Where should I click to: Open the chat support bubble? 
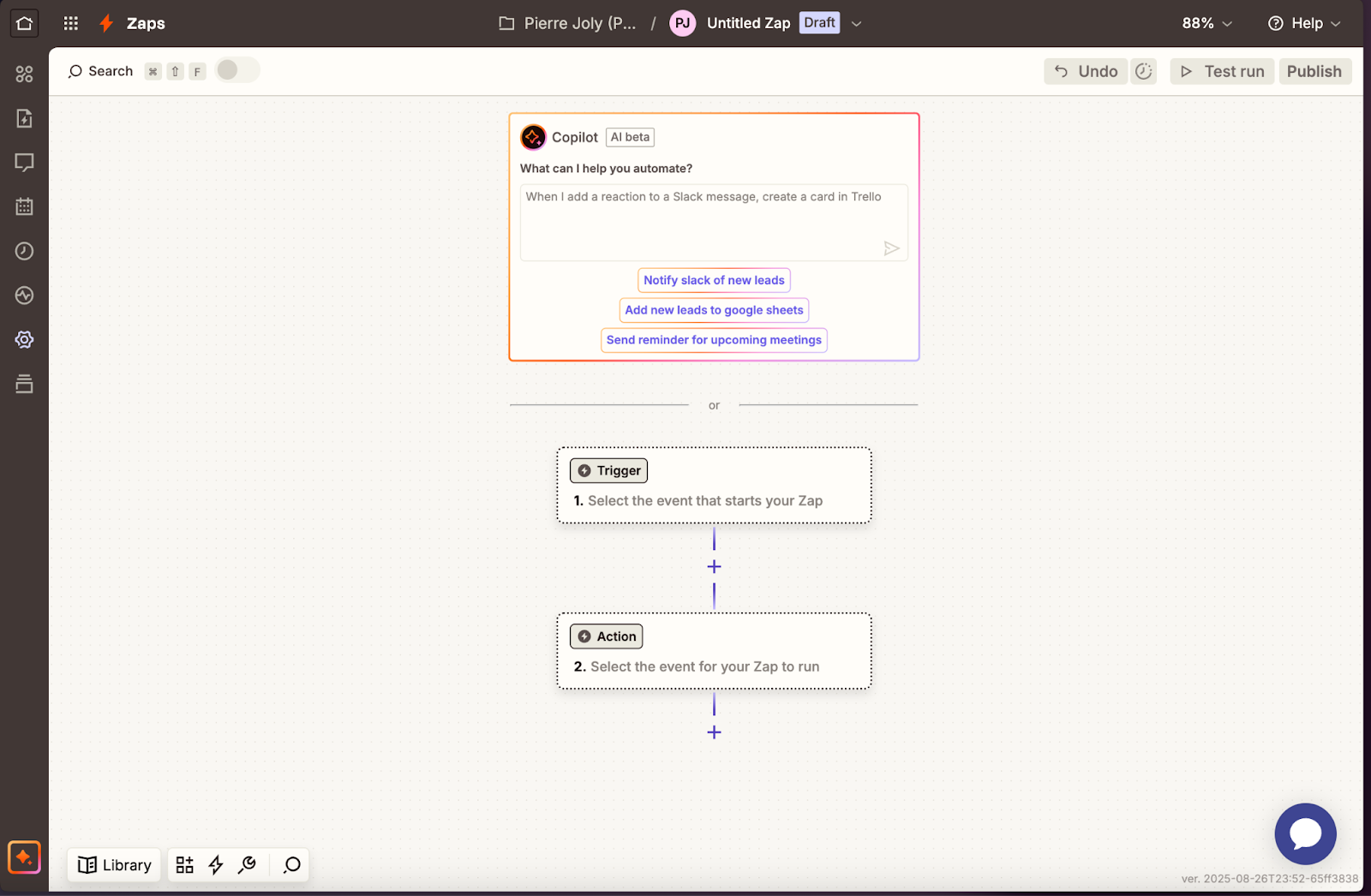point(1305,833)
